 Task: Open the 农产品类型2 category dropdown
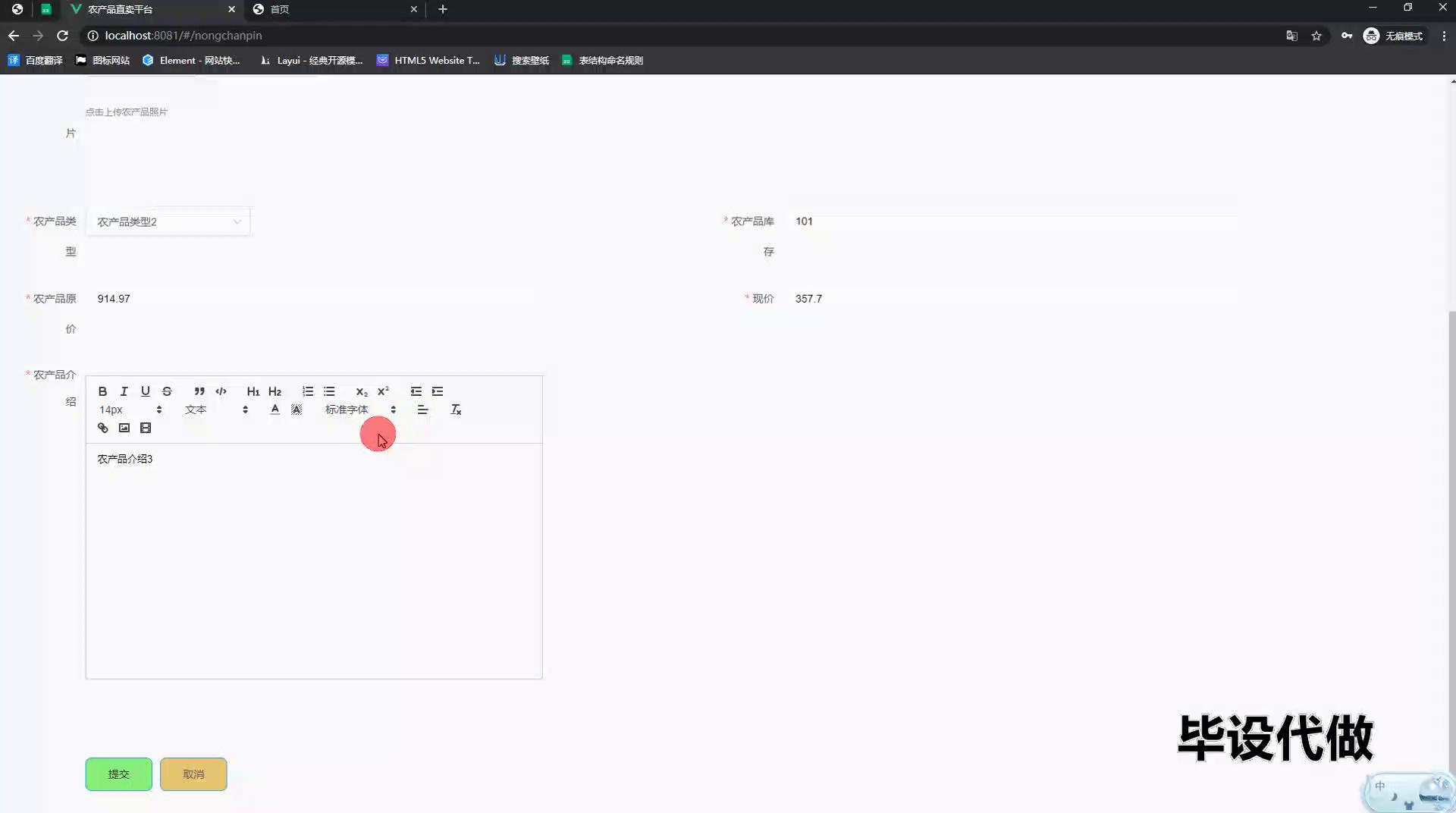tap(168, 221)
